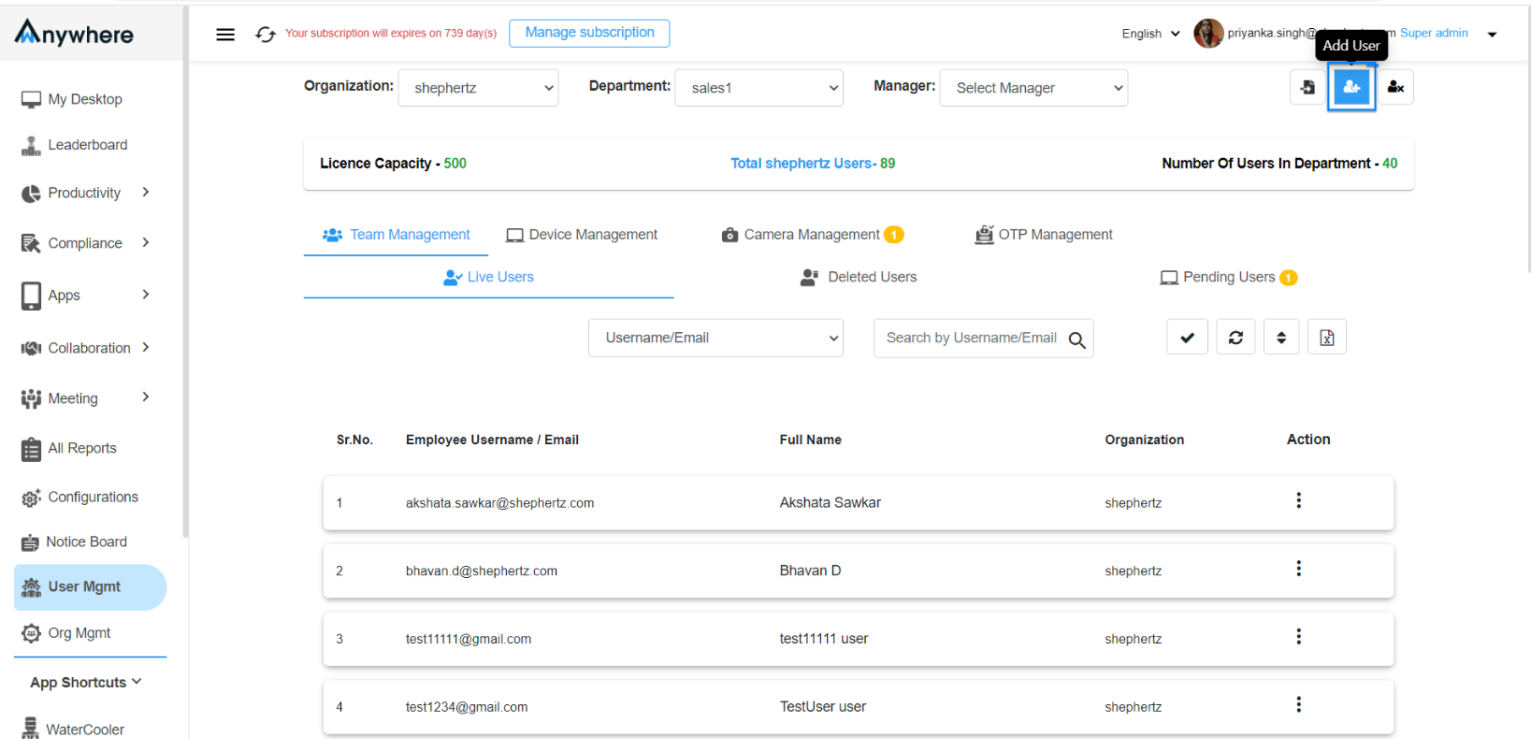
Task: Open the English language dropdown
Action: (1151, 34)
